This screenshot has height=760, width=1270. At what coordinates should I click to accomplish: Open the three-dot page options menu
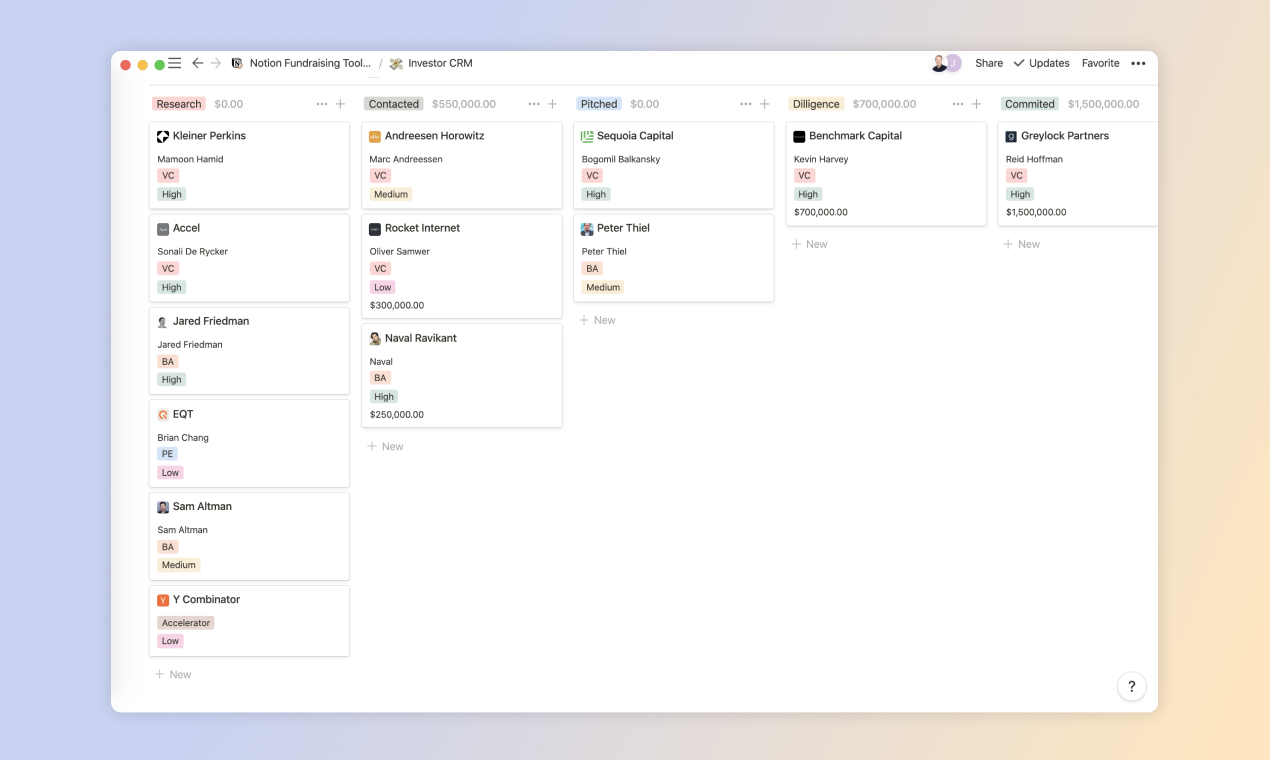(x=1138, y=63)
